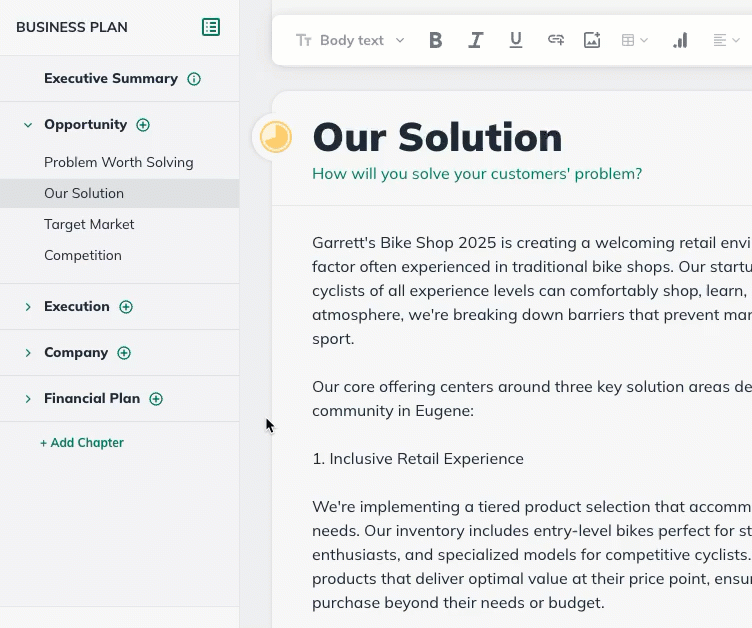Expand the Financial Plan chapter
The height and width of the screenshot is (628, 752).
pyautogui.click(x=28, y=399)
